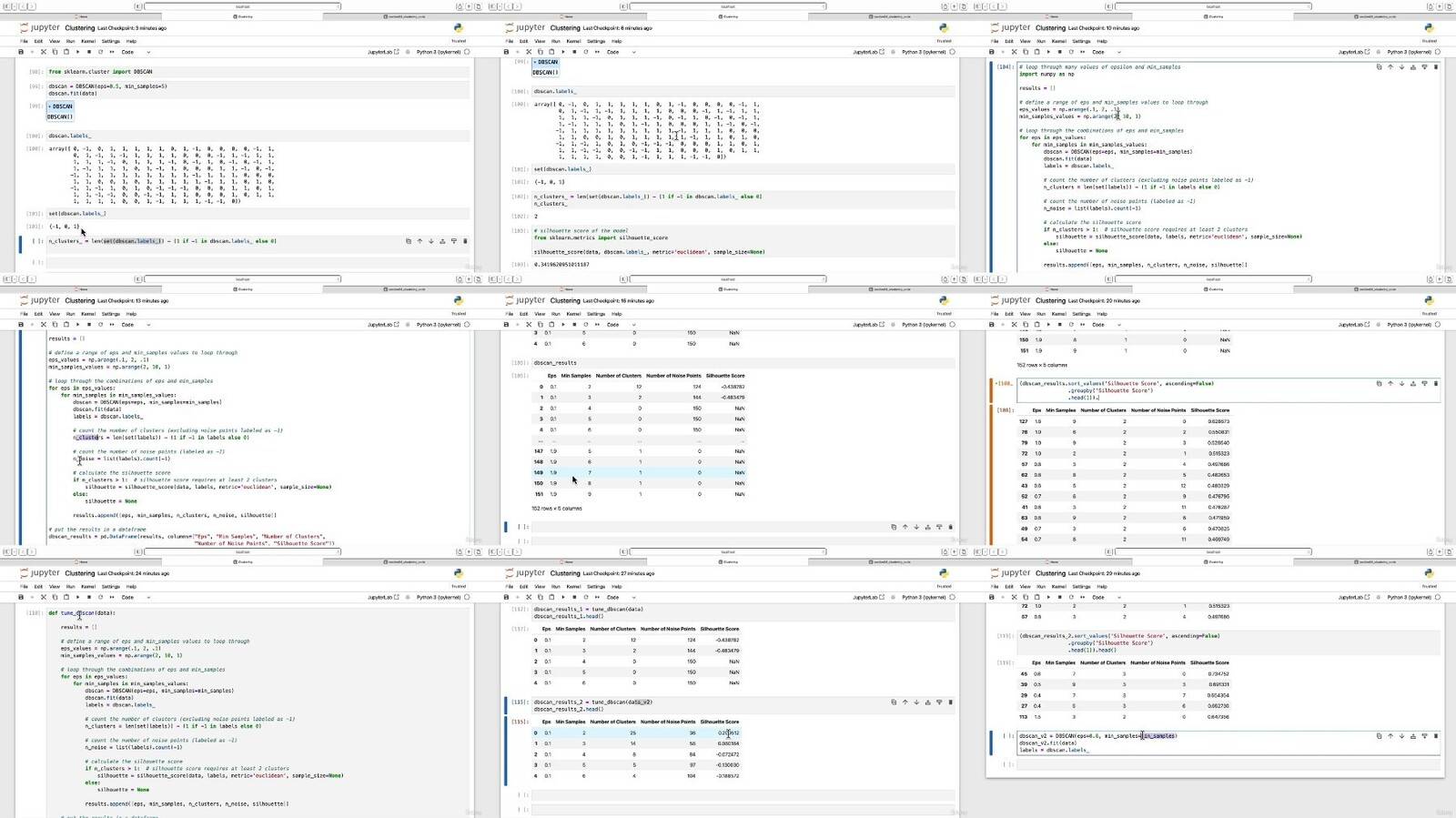Click kernel status circle in 29-minute checkpoint notebook

[x=1439, y=597]
